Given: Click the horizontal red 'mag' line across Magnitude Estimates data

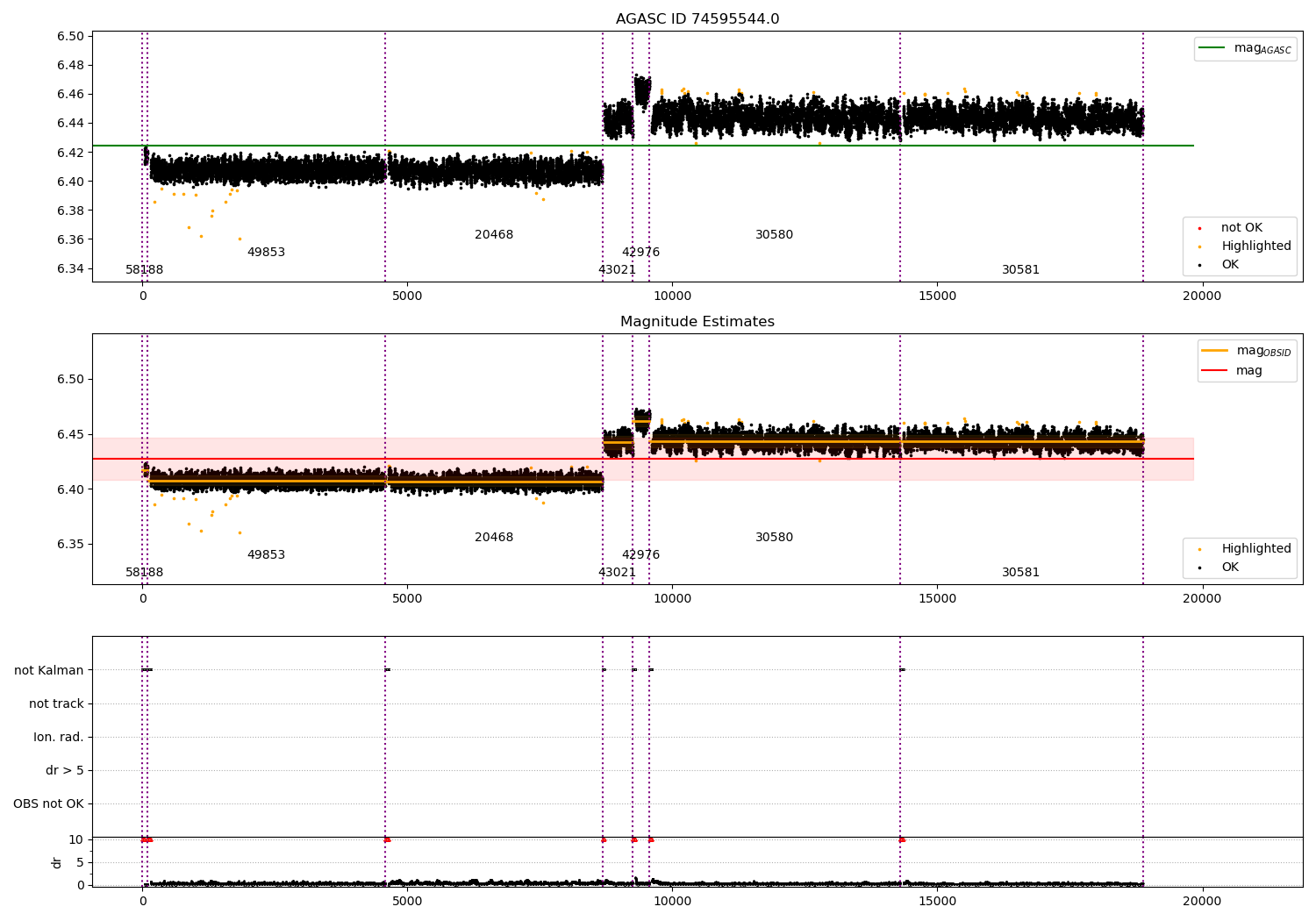Looking at the screenshot, I should coord(642,459).
